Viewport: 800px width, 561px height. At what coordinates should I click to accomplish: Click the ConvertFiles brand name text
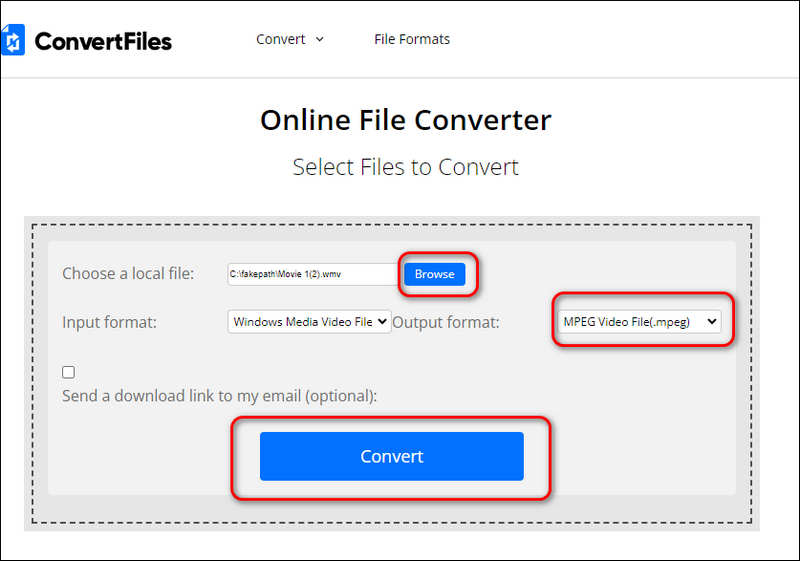103,42
